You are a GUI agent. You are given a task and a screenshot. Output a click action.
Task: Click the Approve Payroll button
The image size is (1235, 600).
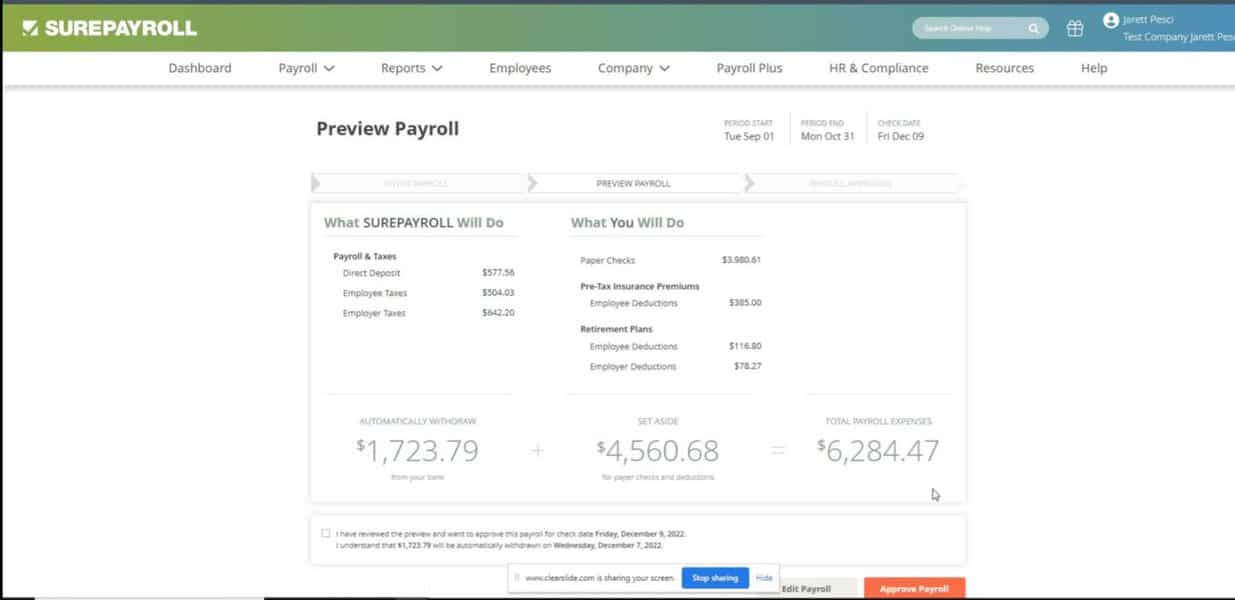click(914, 589)
